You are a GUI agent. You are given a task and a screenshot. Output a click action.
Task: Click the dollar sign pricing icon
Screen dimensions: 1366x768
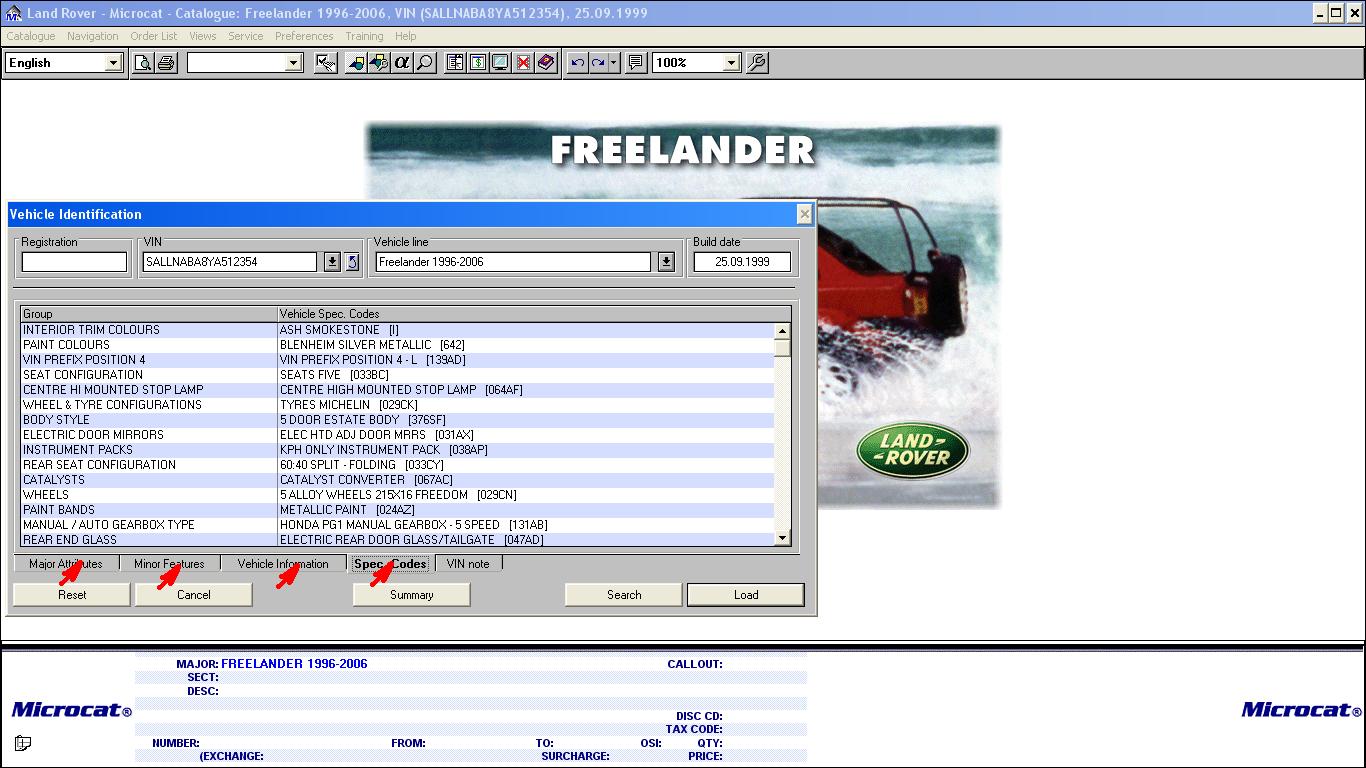[x=478, y=63]
